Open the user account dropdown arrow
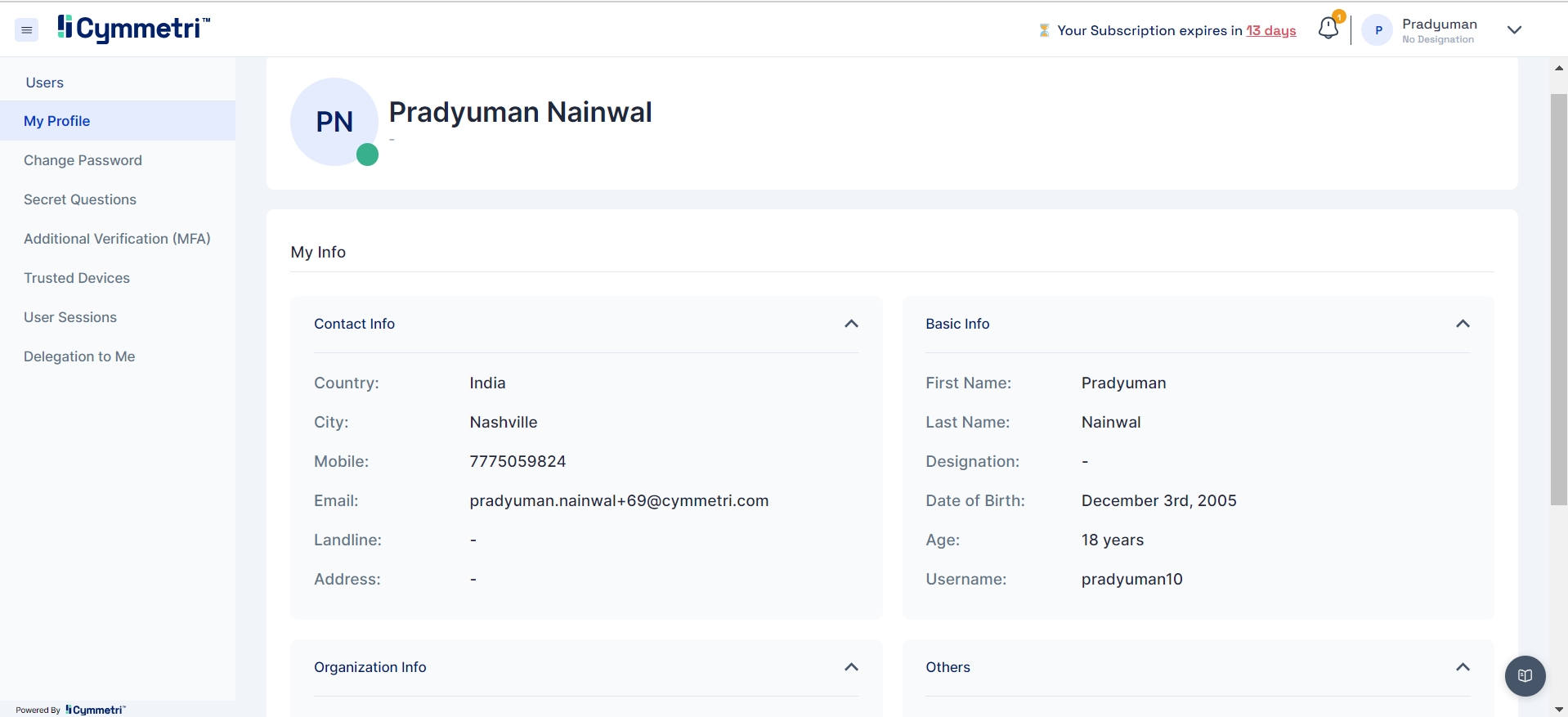The image size is (1568, 717). (x=1514, y=30)
